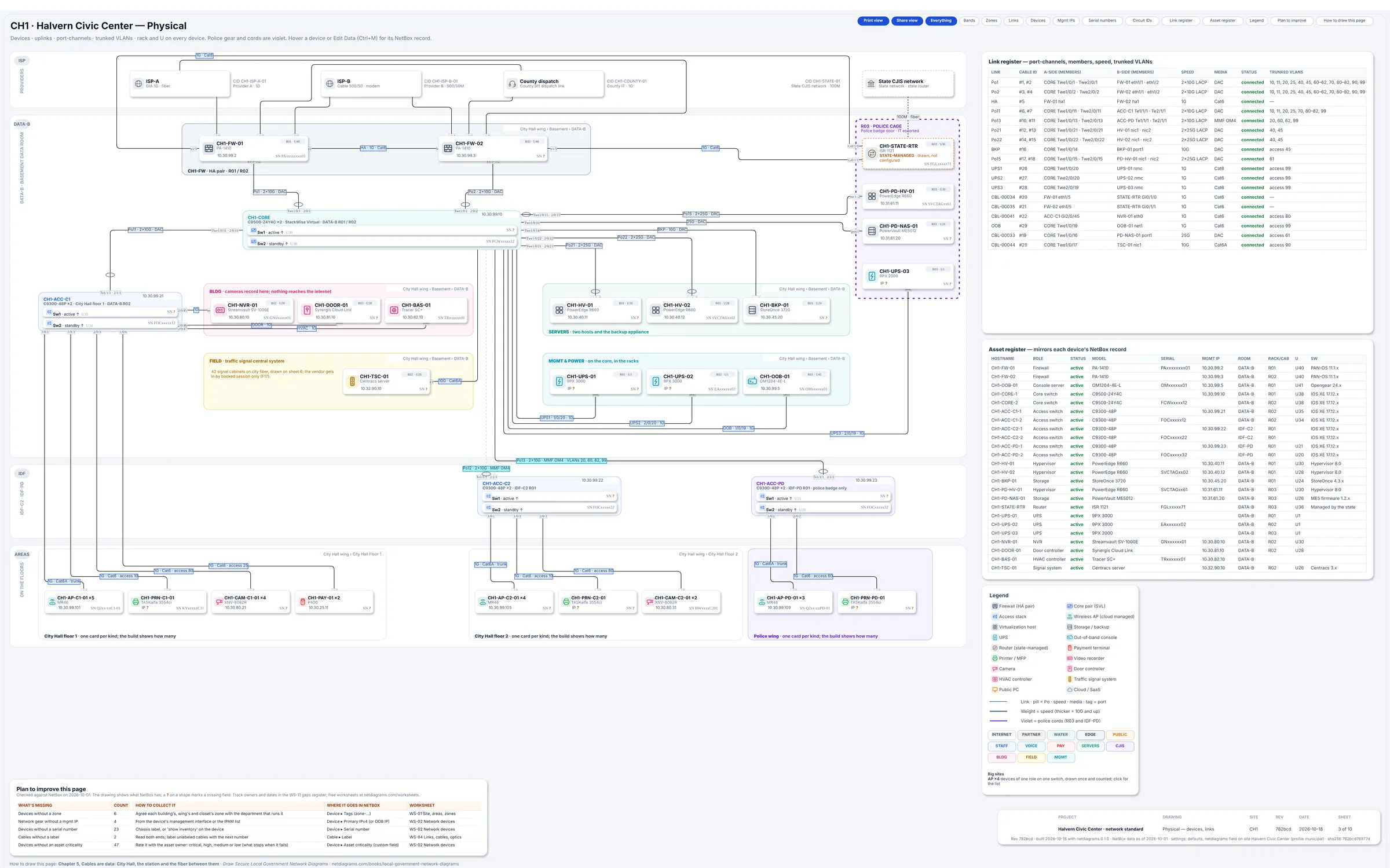Click the console icon on CH1-OOB-01
The width and height of the screenshot is (1390, 868).
pyautogui.click(x=752, y=382)
